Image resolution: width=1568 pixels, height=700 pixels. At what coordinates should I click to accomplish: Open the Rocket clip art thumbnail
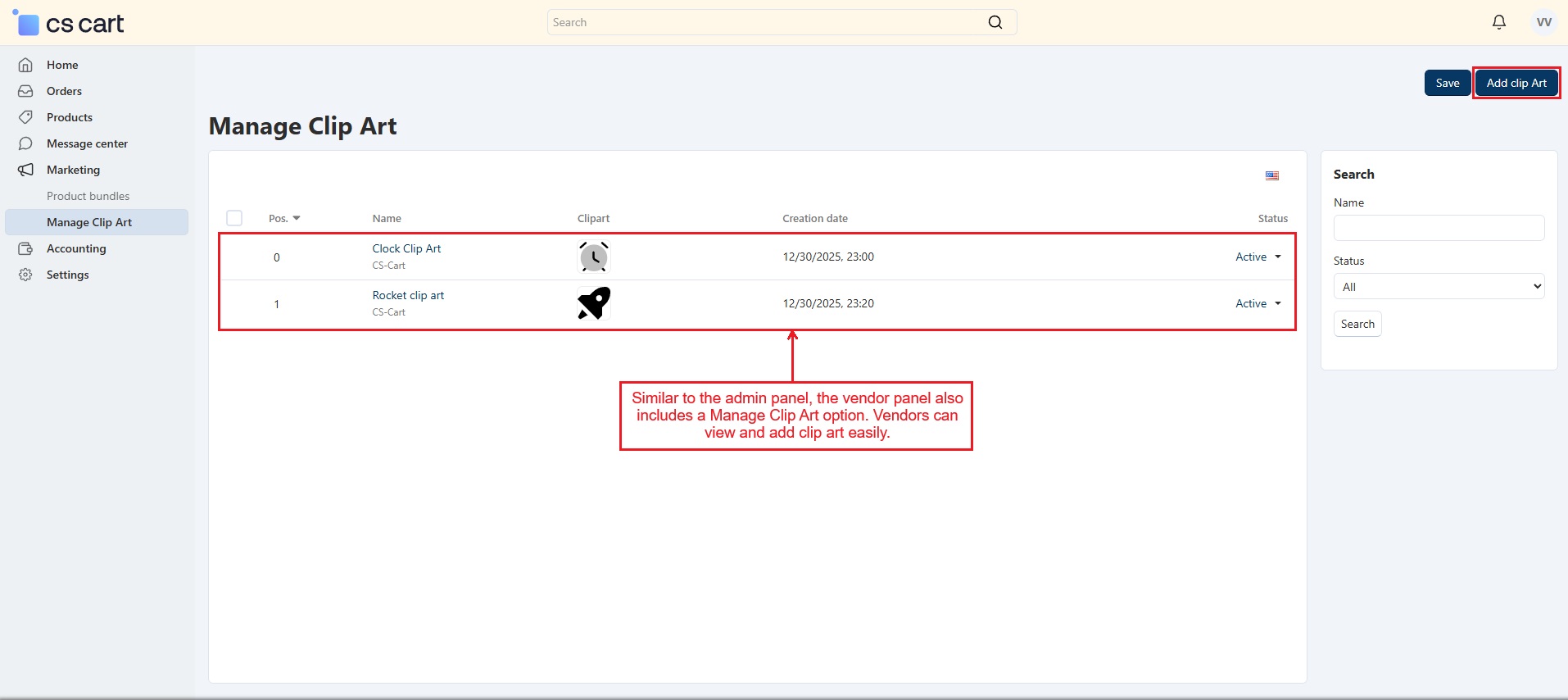tap(593, 303)
